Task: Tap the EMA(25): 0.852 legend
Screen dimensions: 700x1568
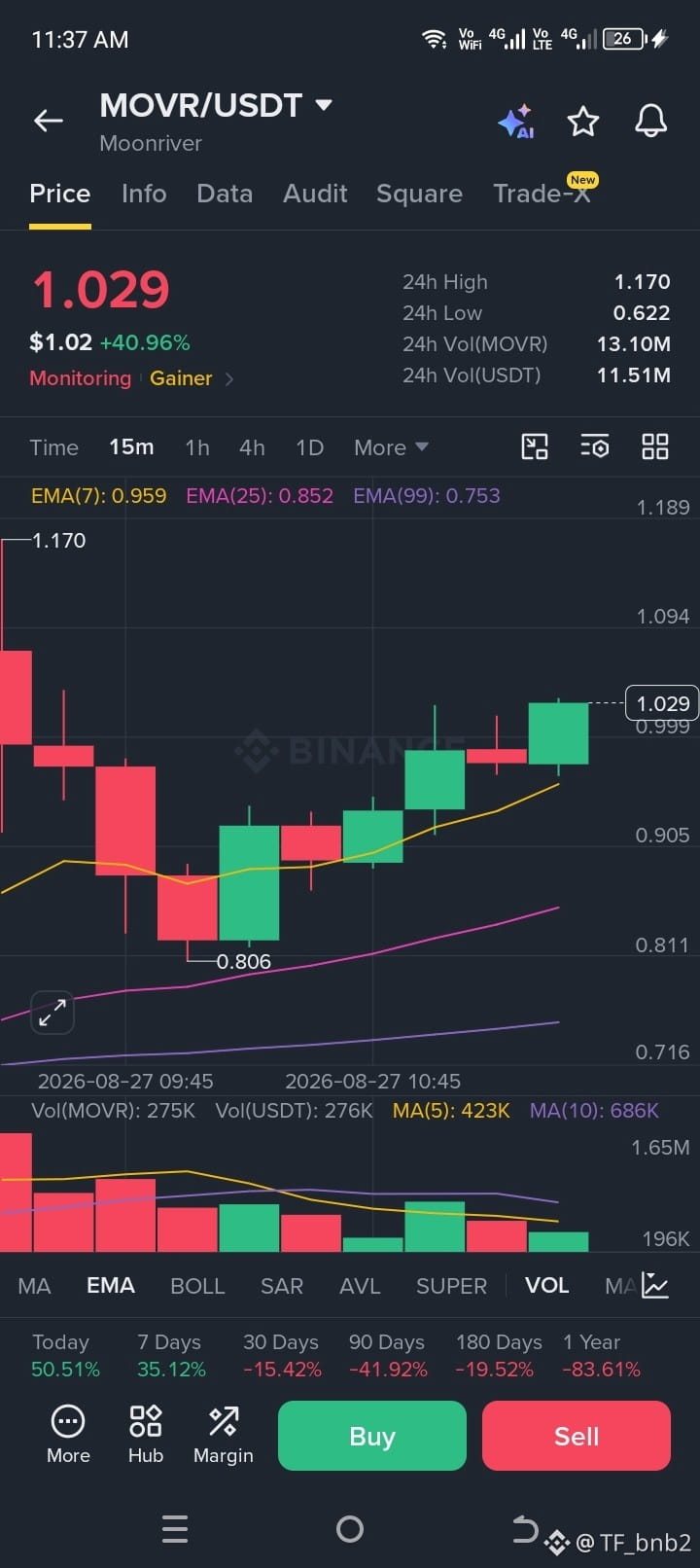Action: (x=260, y=496)
